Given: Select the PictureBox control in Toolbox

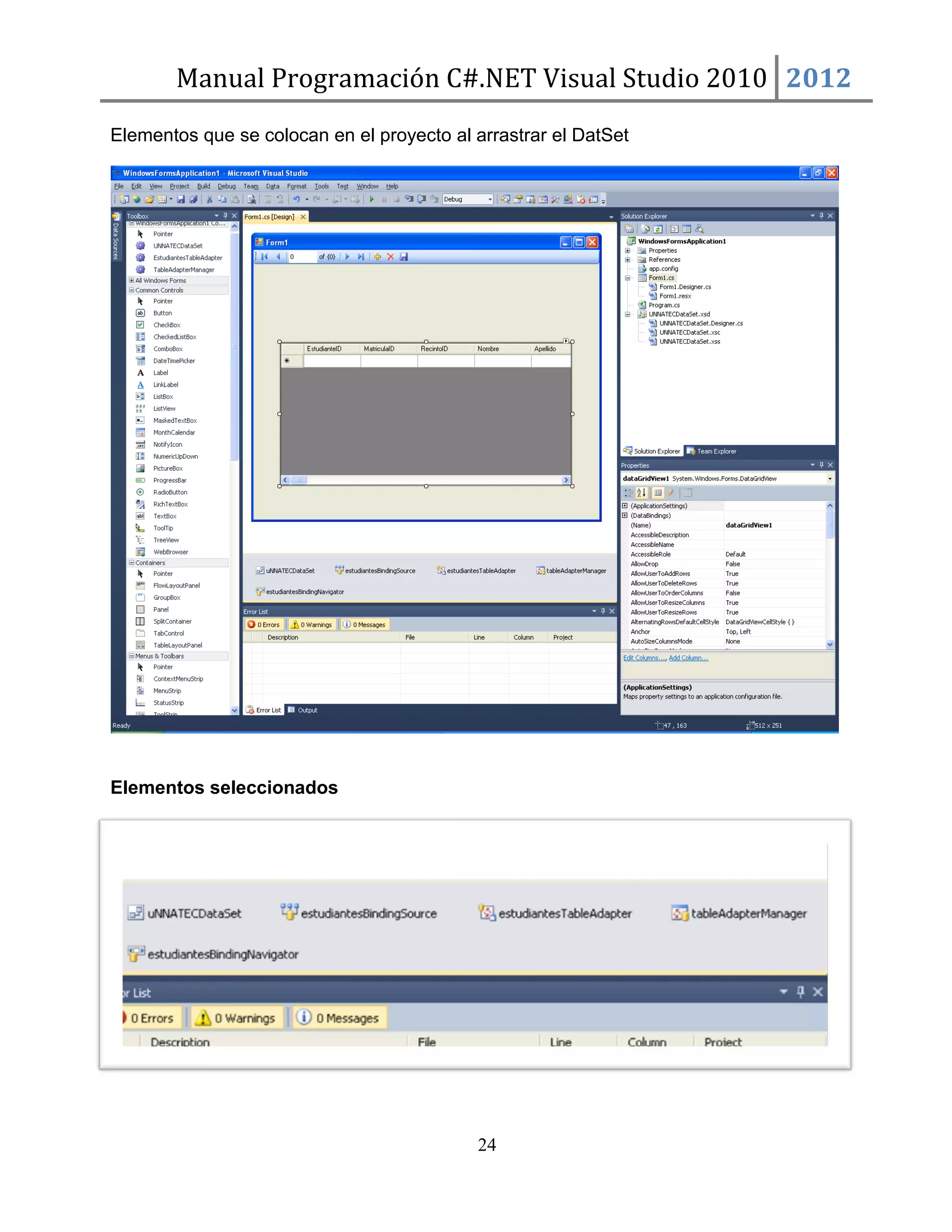Looking at the screenshot, I should point(168,468).
